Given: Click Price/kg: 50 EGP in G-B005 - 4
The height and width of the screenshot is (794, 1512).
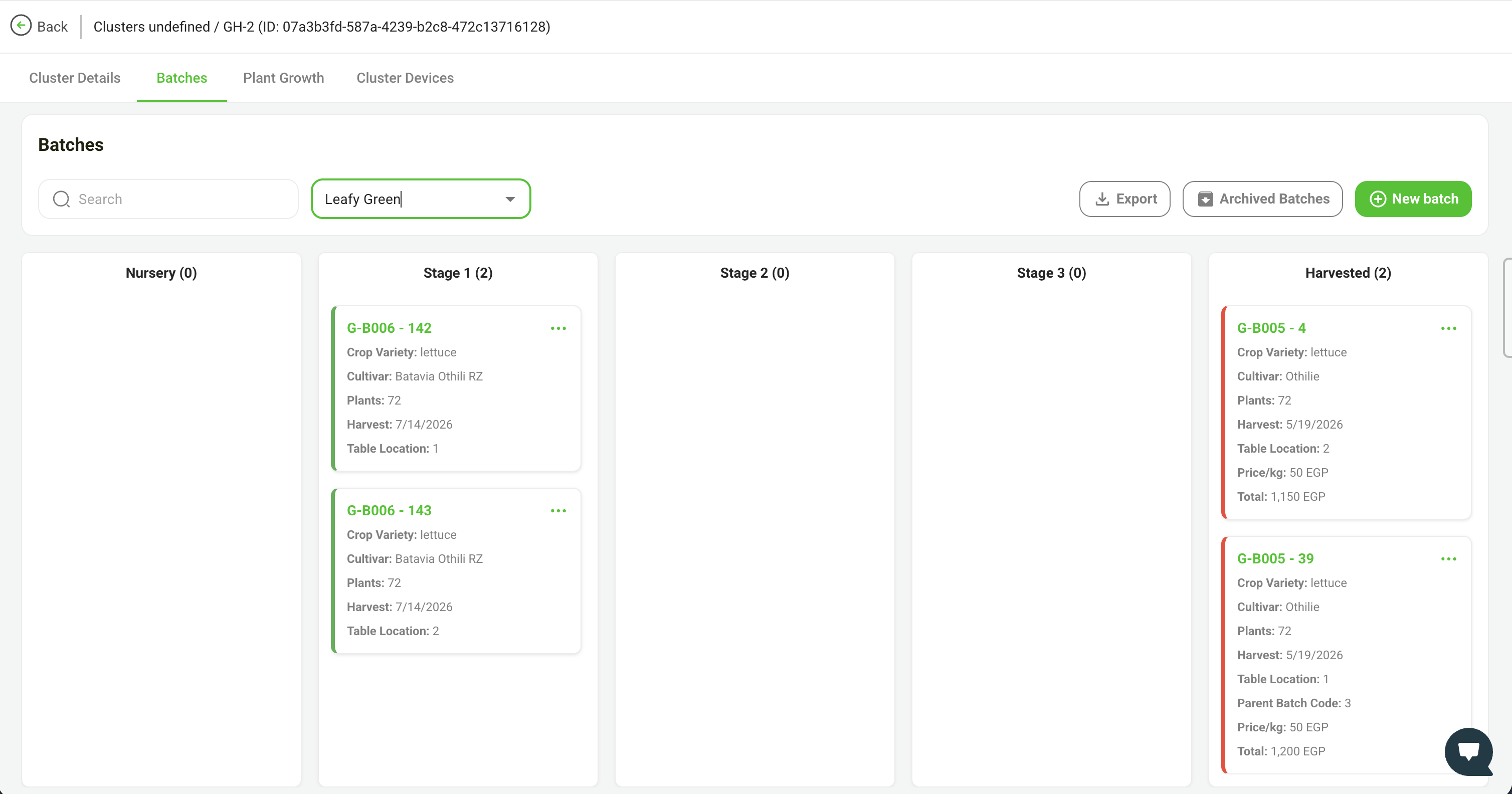Looking at the screenshot, I should coord(1282,472).
